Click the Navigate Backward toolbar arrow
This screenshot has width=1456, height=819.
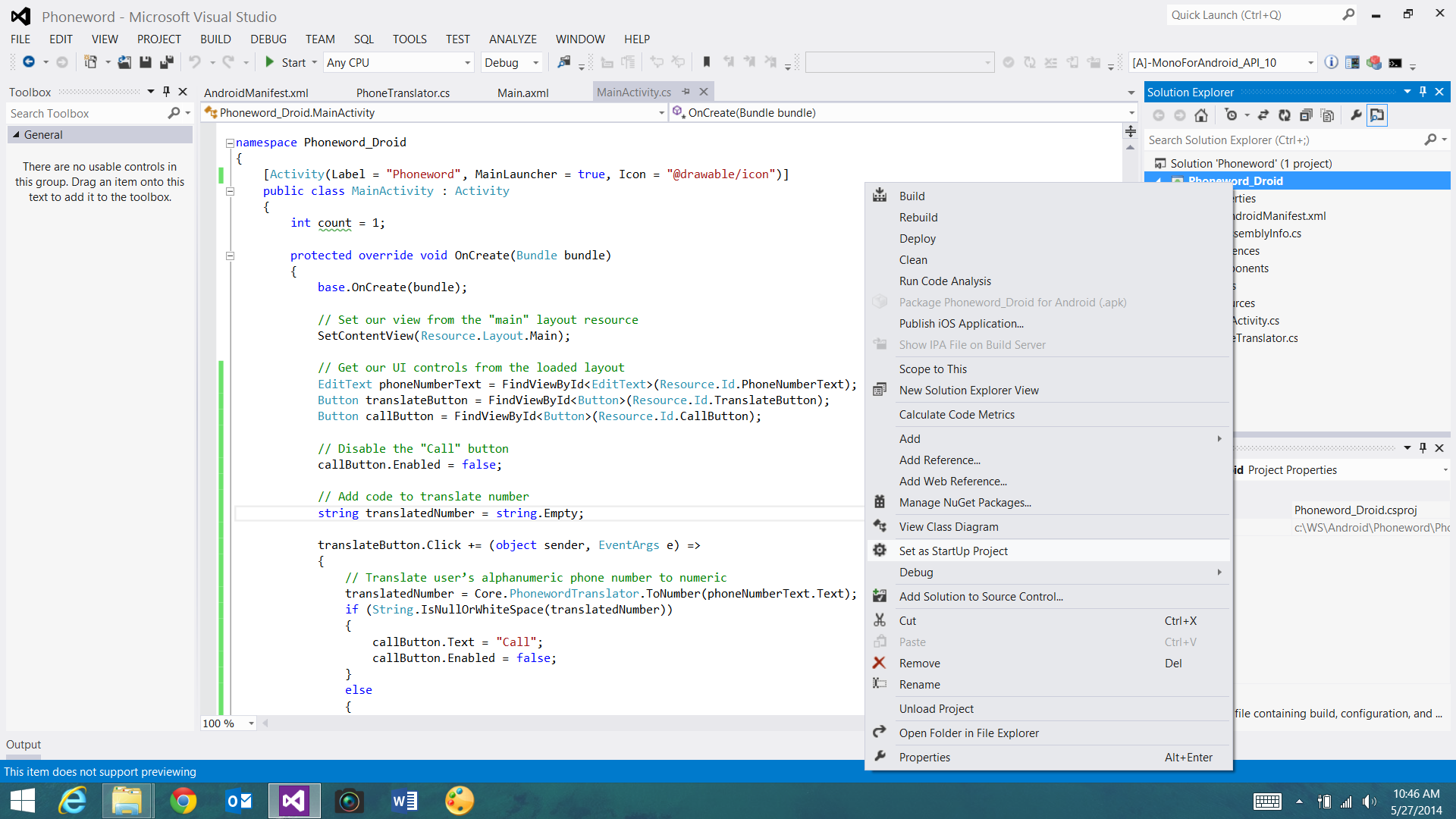click(x=29, y=63)
